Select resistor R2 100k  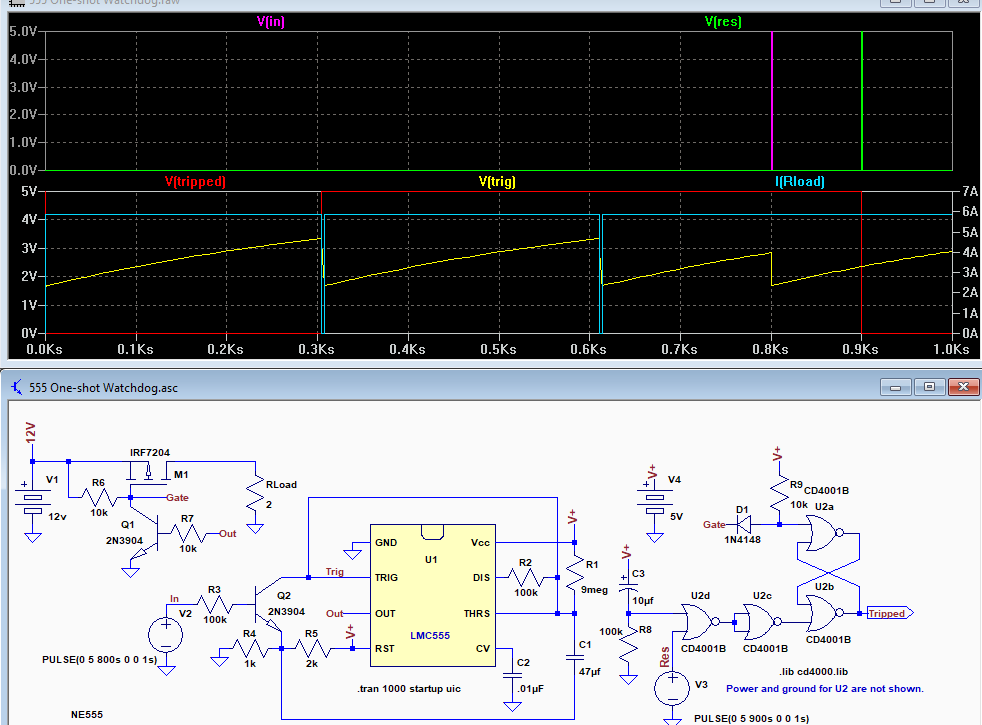click(x=525, y=577)
